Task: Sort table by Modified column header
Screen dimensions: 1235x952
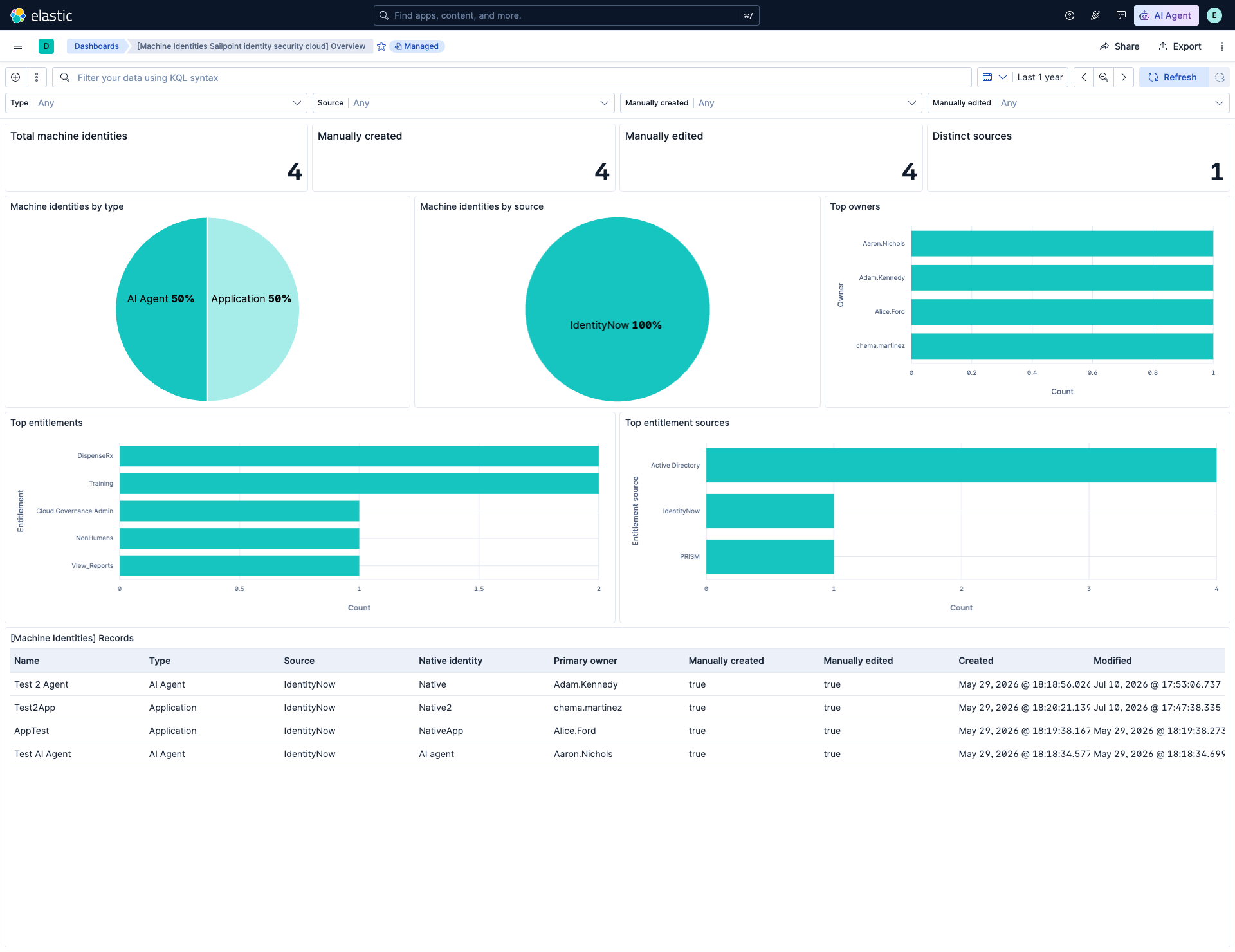Action: [x=1112, y=661]
